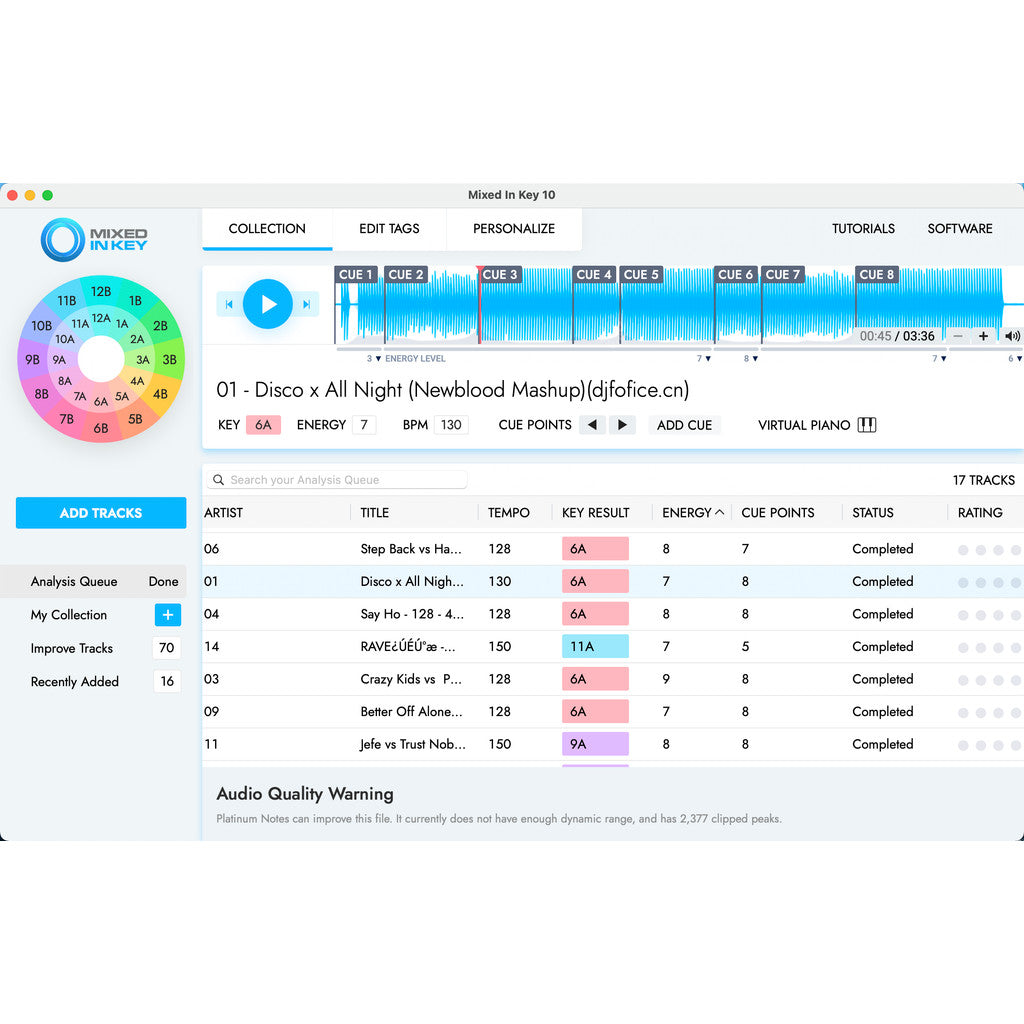
Task: Select track row 'Crazy Kids vs P...'
Action: (x=613, y=679)
